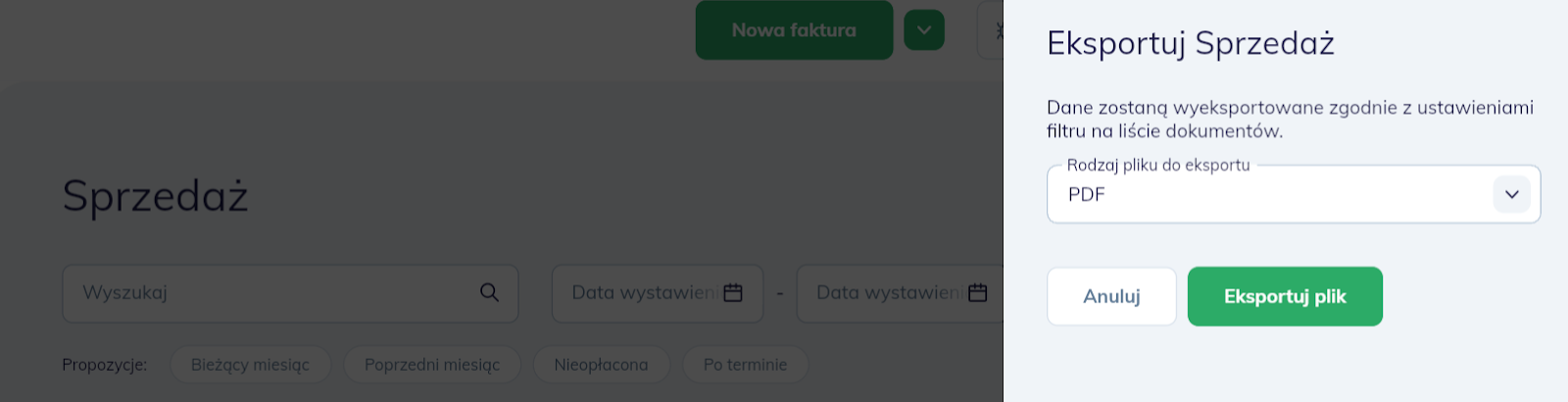Click the first Data wystawienia input
The width and height of the screenshot is (1568, 402).
(x=658, y=293)
